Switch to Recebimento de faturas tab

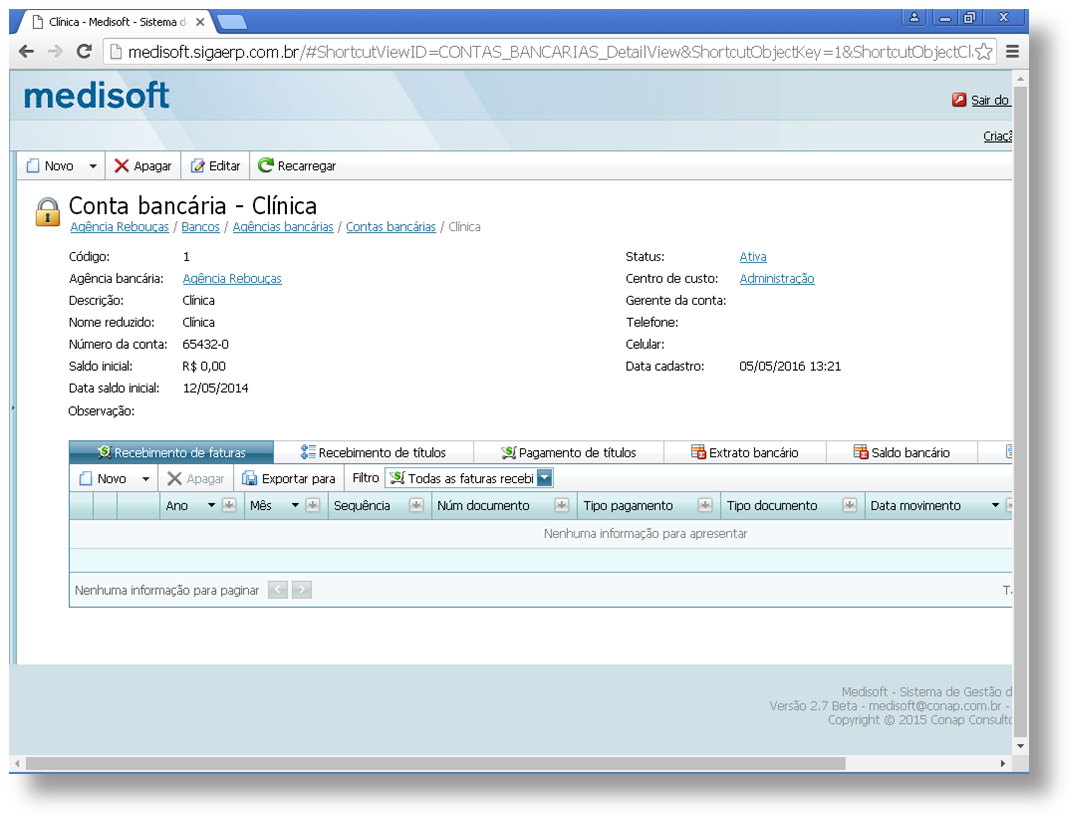pyautogui.click(x=171, y=452)
